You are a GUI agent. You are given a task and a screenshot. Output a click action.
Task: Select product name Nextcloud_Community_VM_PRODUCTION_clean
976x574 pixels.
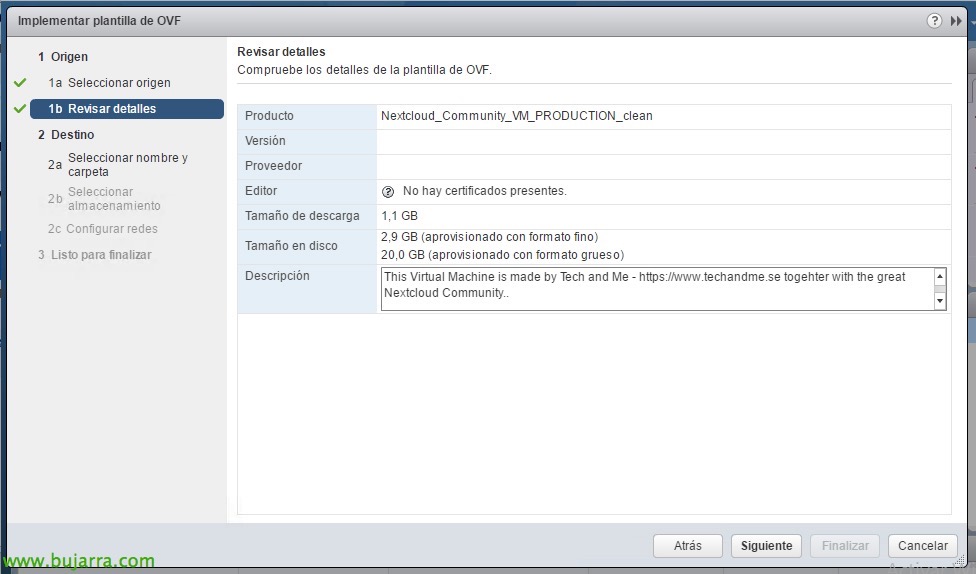click(x=517, y=116)
